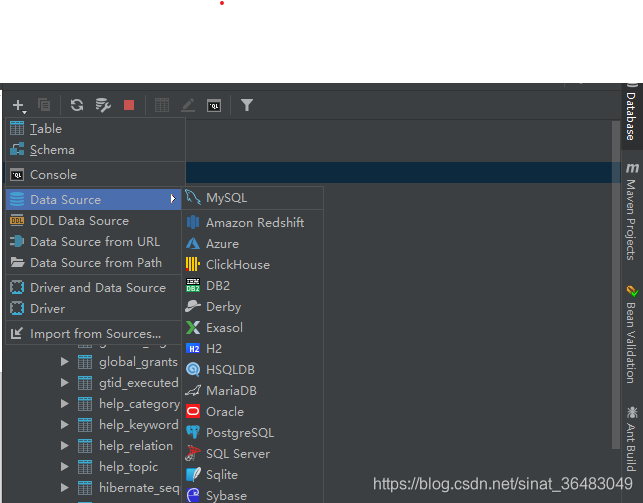The width and height of the screenshot is (643, 503).
Task: Expand the hibernate_seq table node
Action: click(64, 487)
